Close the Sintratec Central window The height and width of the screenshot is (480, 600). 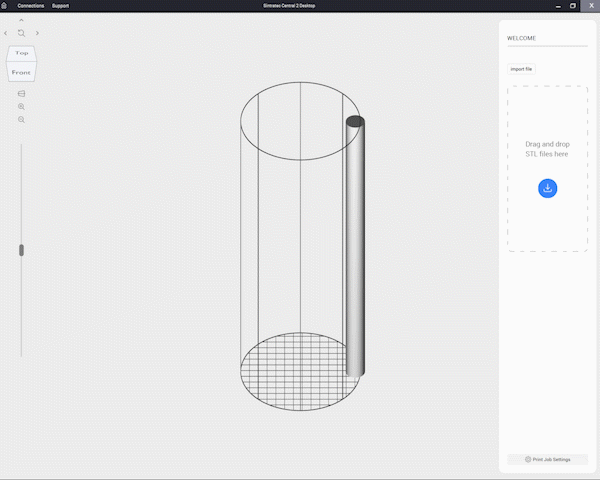click(x=591, y=6)
